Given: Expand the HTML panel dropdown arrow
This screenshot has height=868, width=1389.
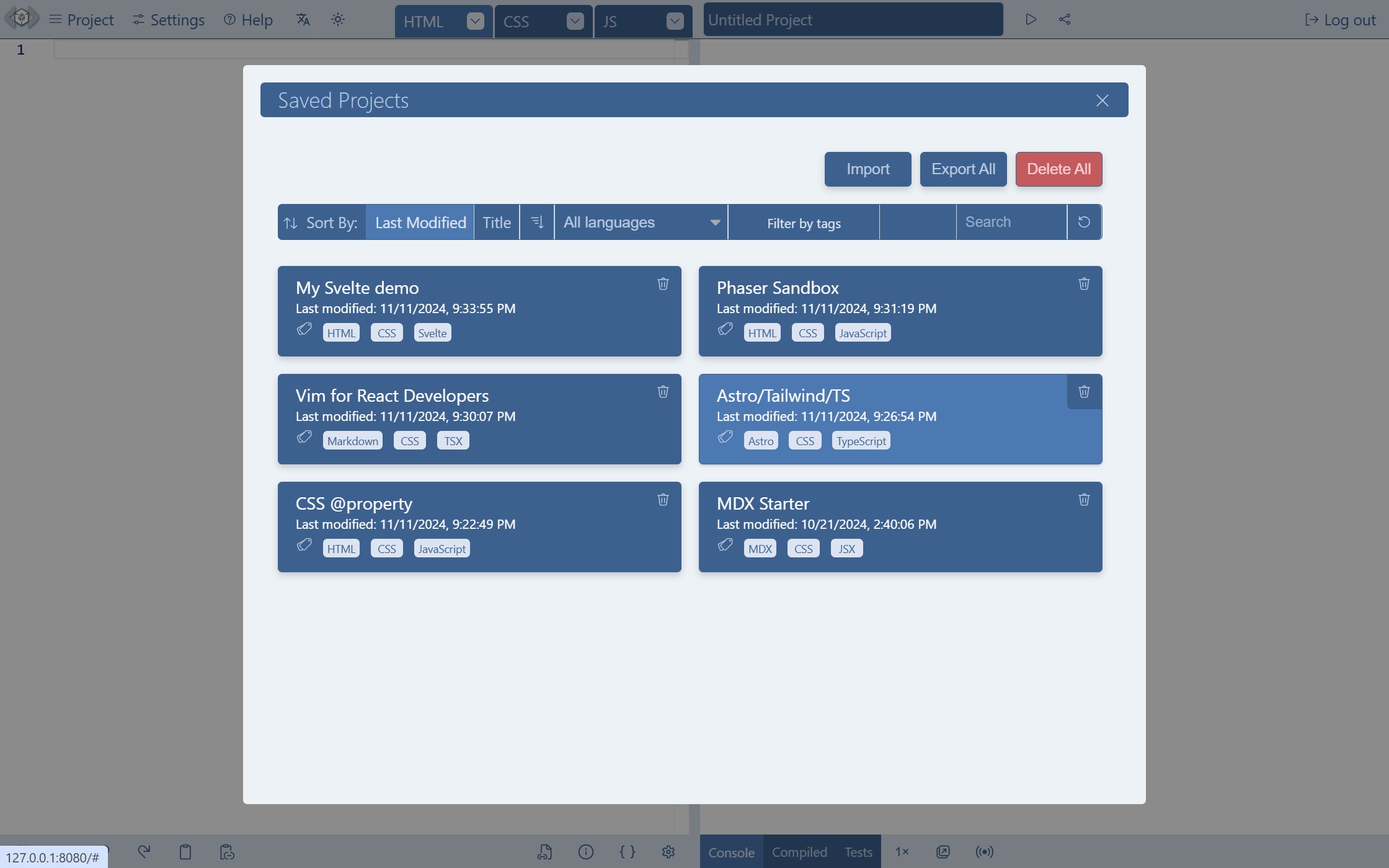Looking at the screenshot, I should click(x=476, y=19).
